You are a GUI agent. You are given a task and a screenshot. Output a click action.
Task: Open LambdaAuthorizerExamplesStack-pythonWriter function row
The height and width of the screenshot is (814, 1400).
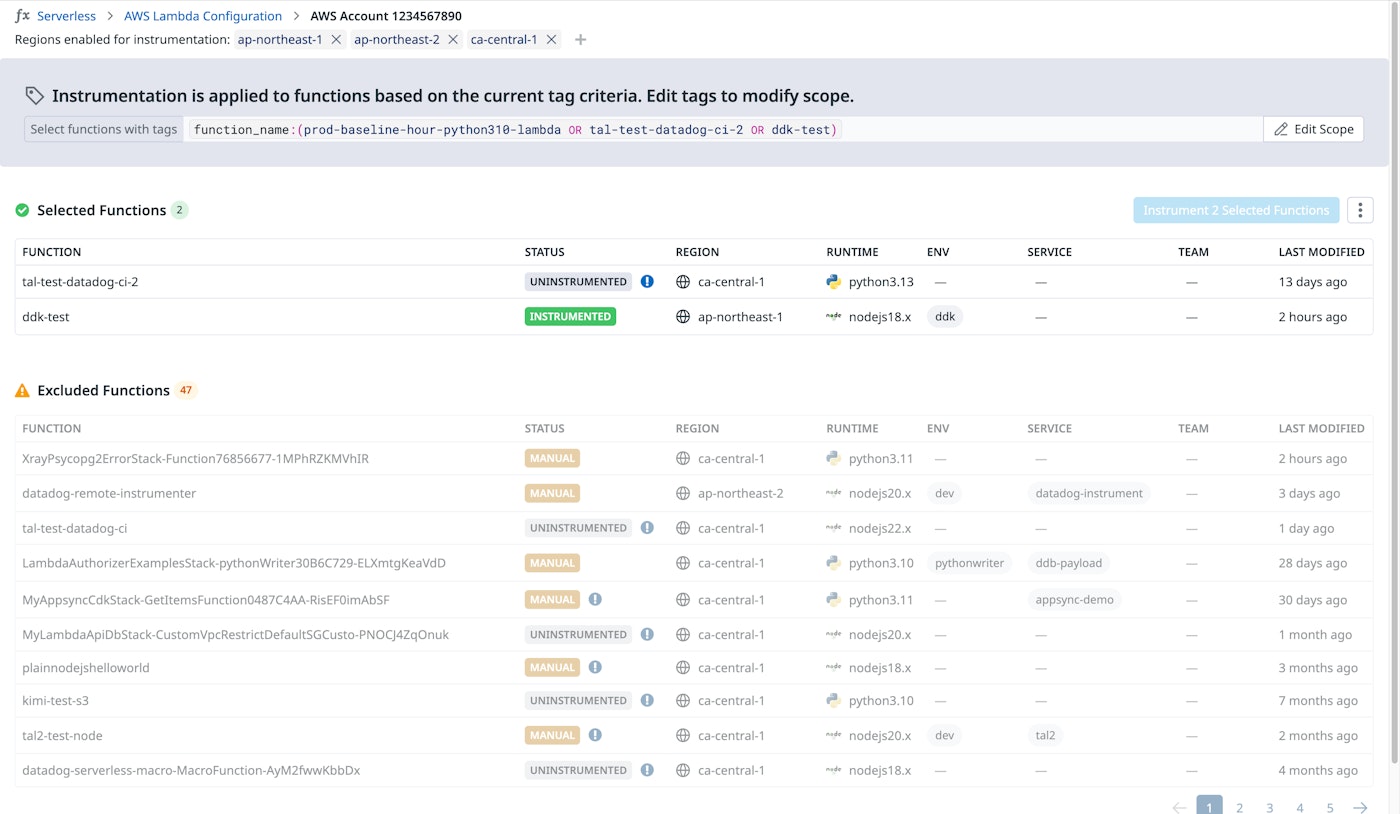pos(694,563)
